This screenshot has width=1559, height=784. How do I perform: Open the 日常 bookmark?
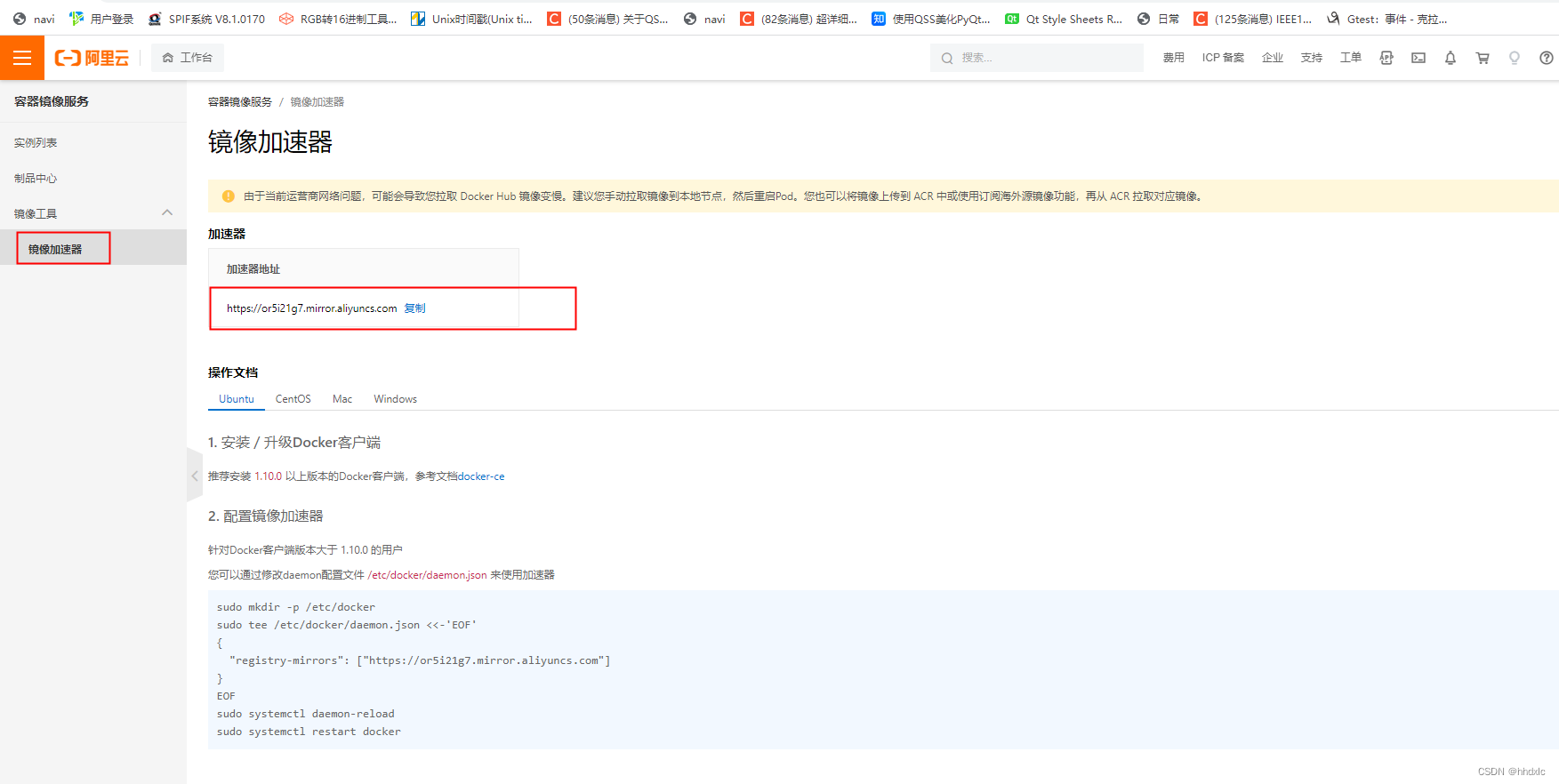[x=1158, y=19]
